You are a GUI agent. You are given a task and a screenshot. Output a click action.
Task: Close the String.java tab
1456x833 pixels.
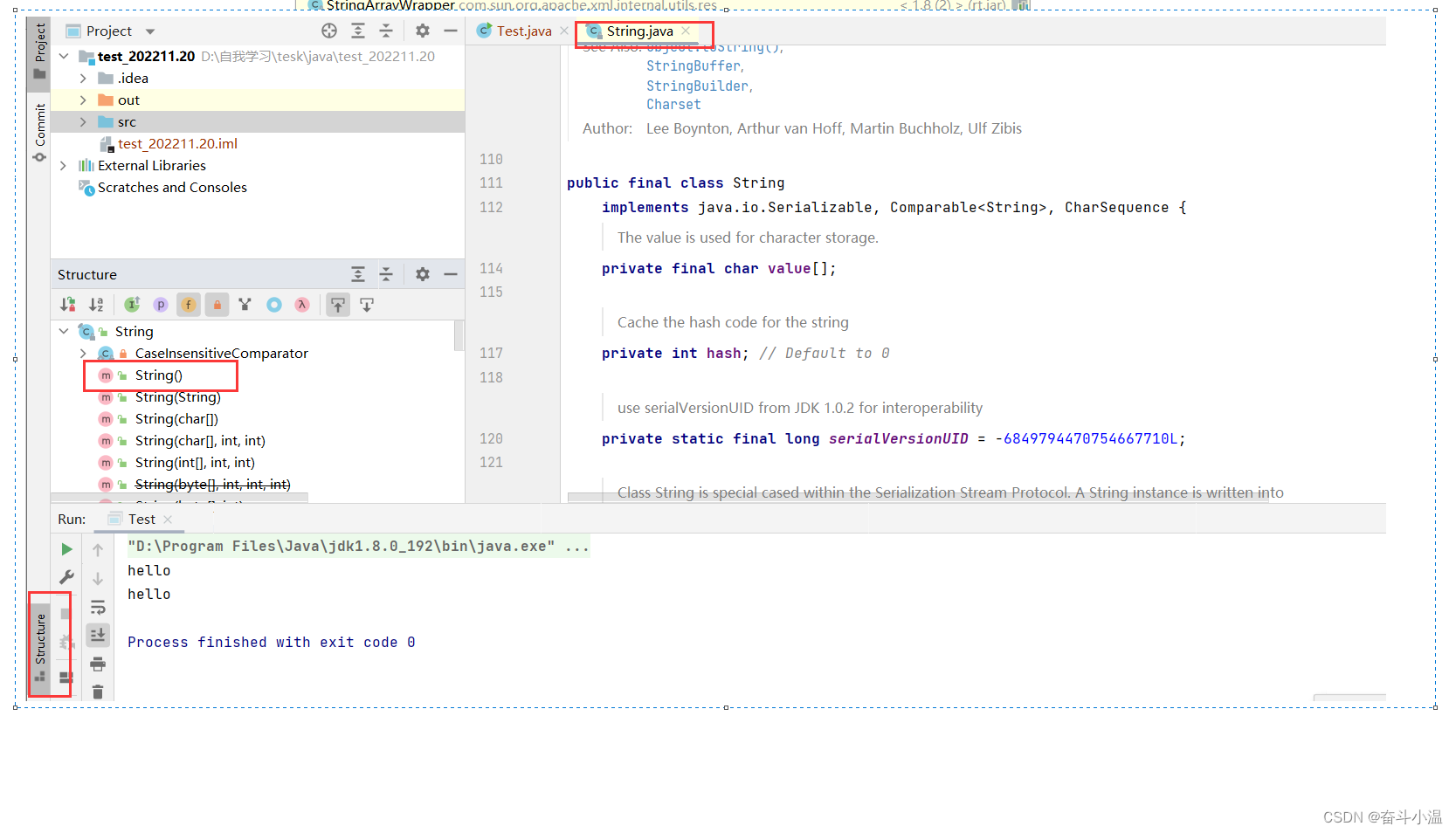point(687,31)
